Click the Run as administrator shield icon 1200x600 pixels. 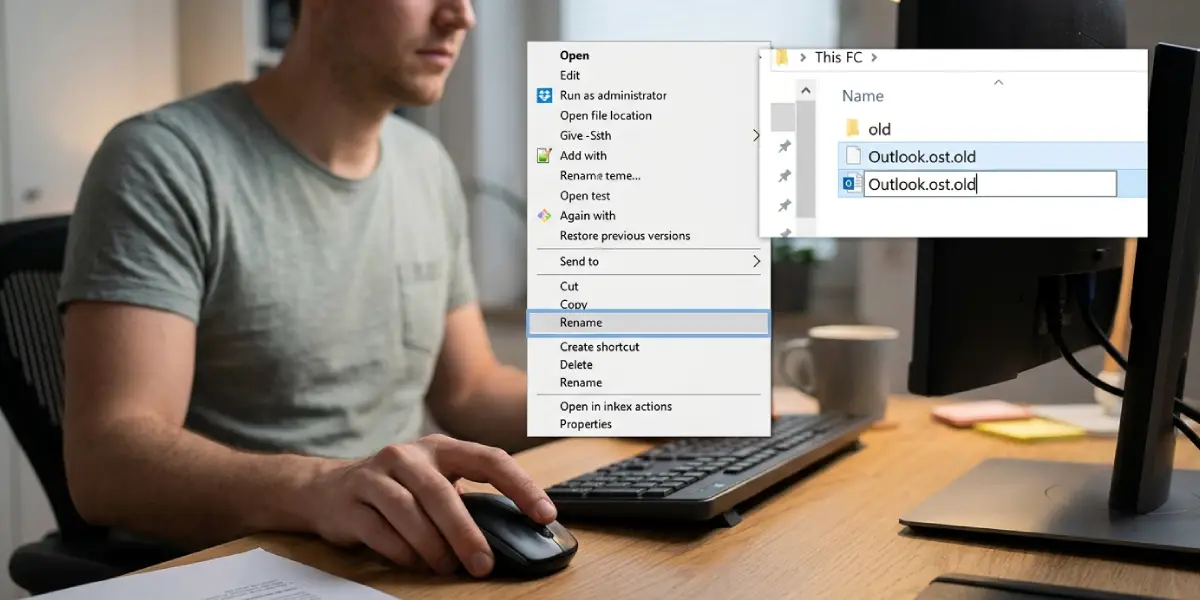(544, 95)
